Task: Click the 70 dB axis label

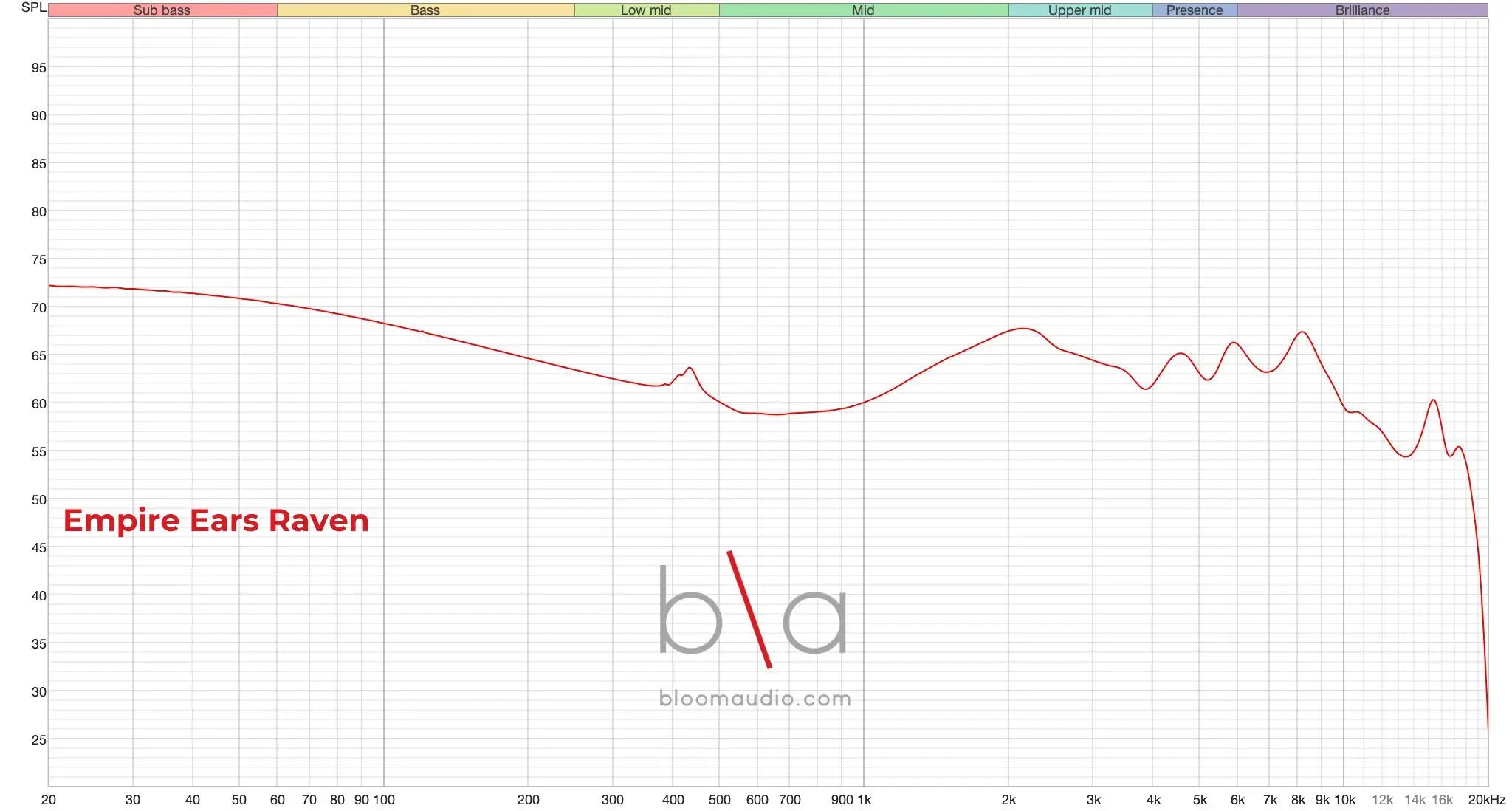Action: 38,308
